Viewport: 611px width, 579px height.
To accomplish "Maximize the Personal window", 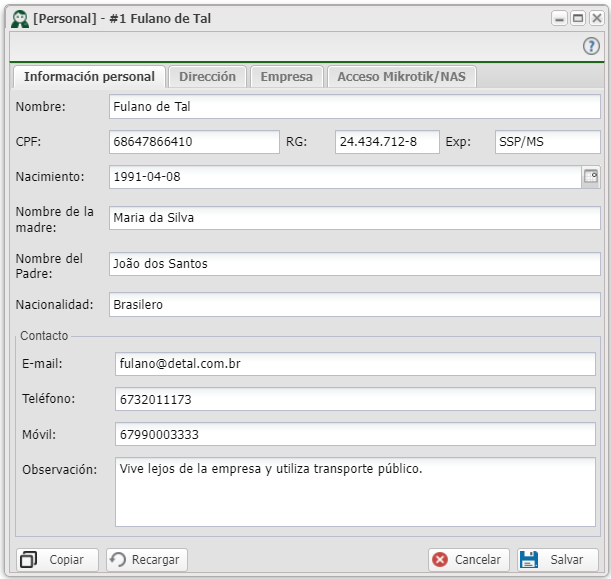I will 576,19.
